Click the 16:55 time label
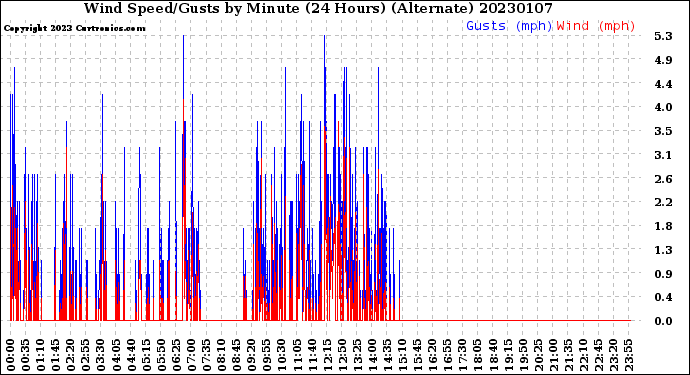690x375 pixels. click(x=448, y=355)
